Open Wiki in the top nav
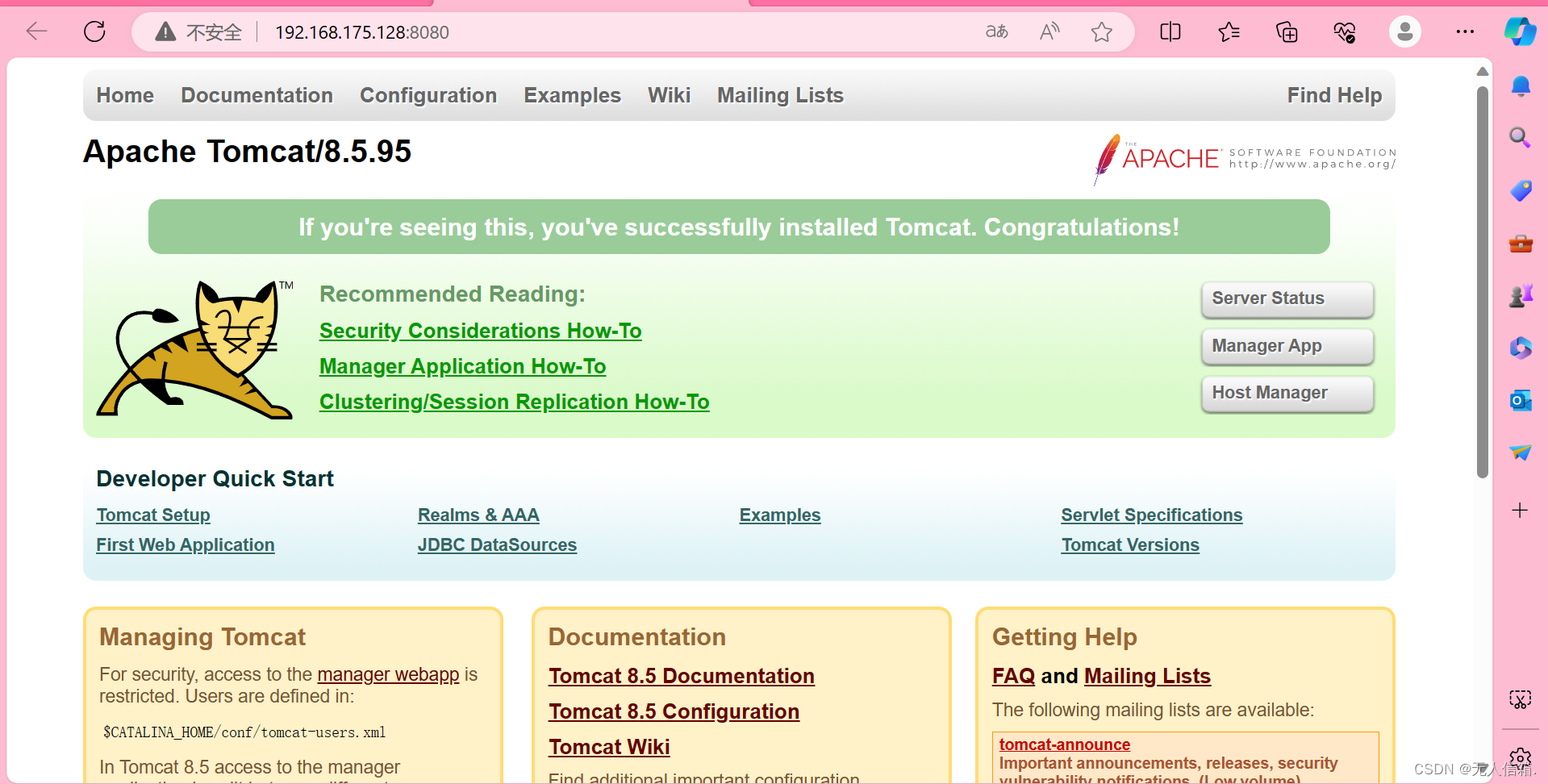Screen dimensions: 1548x784 [x=669, y=95]
